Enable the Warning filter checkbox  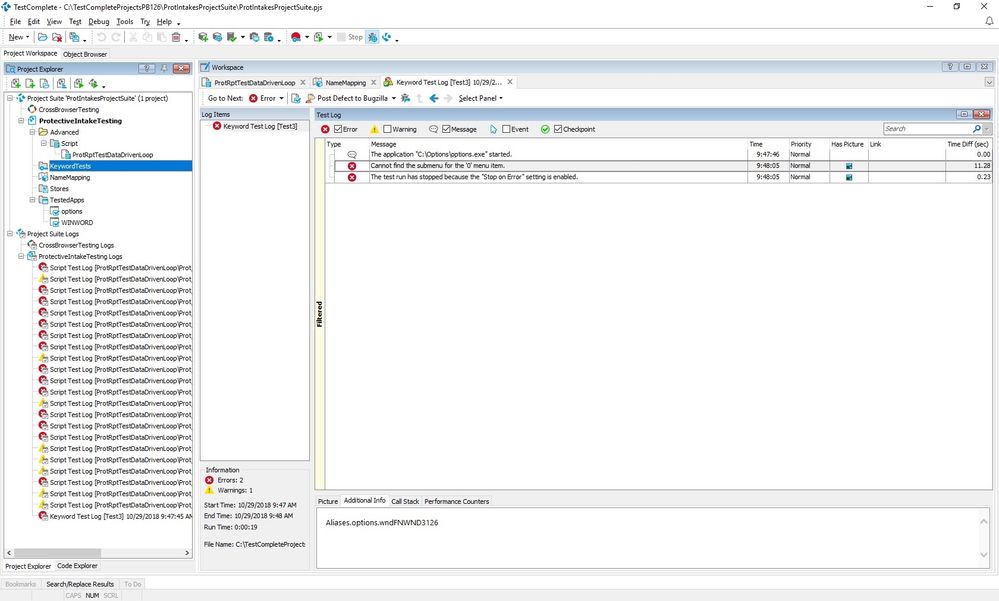pyautogui.click(x=386, y=129)
